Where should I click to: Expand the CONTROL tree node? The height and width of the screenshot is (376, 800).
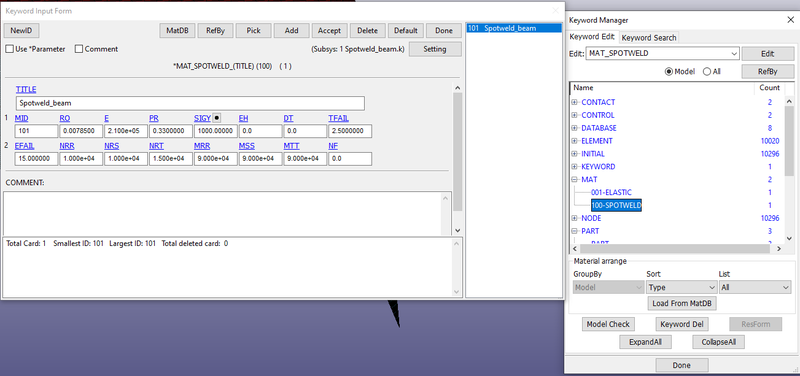pos(574,115)
